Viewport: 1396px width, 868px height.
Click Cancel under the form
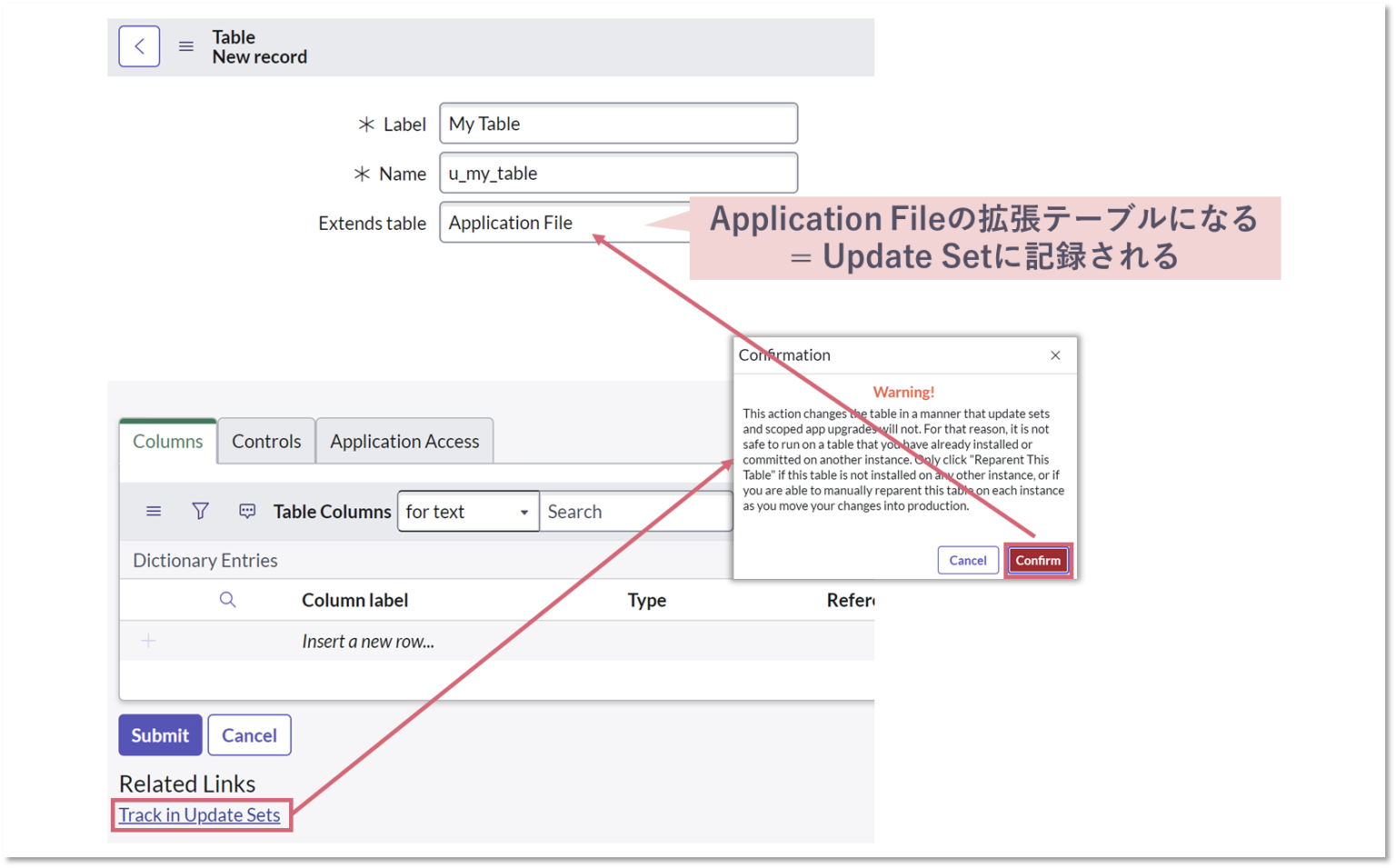pos(249,734)
